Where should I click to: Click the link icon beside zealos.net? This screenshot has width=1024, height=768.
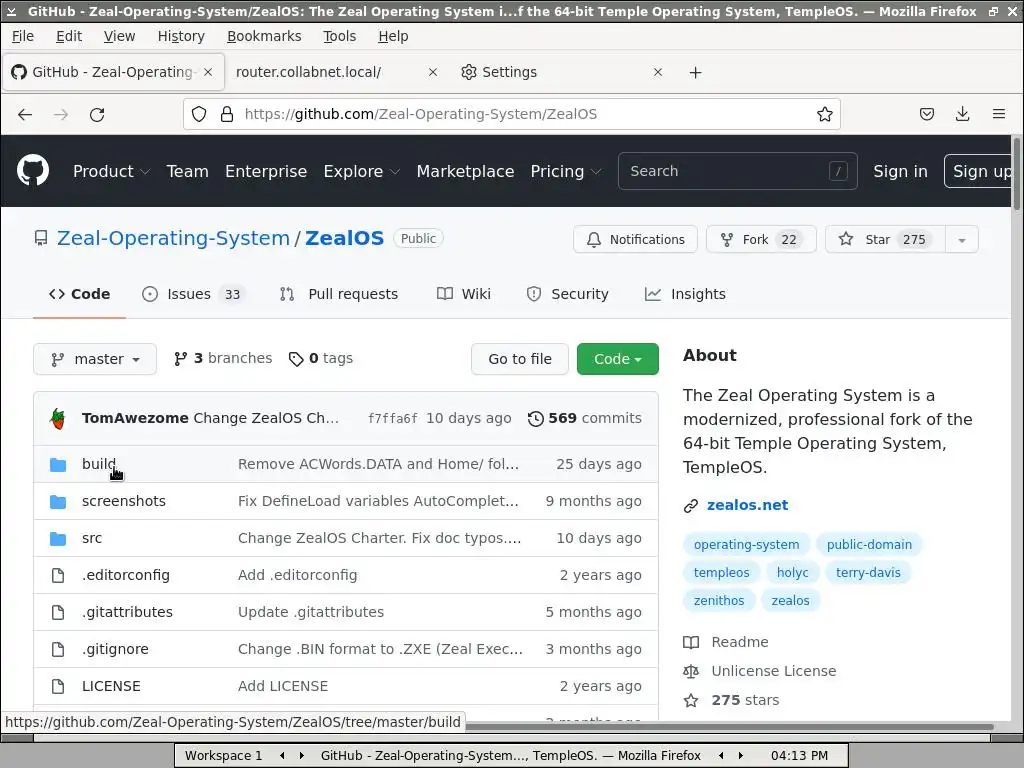coord(690,505)
